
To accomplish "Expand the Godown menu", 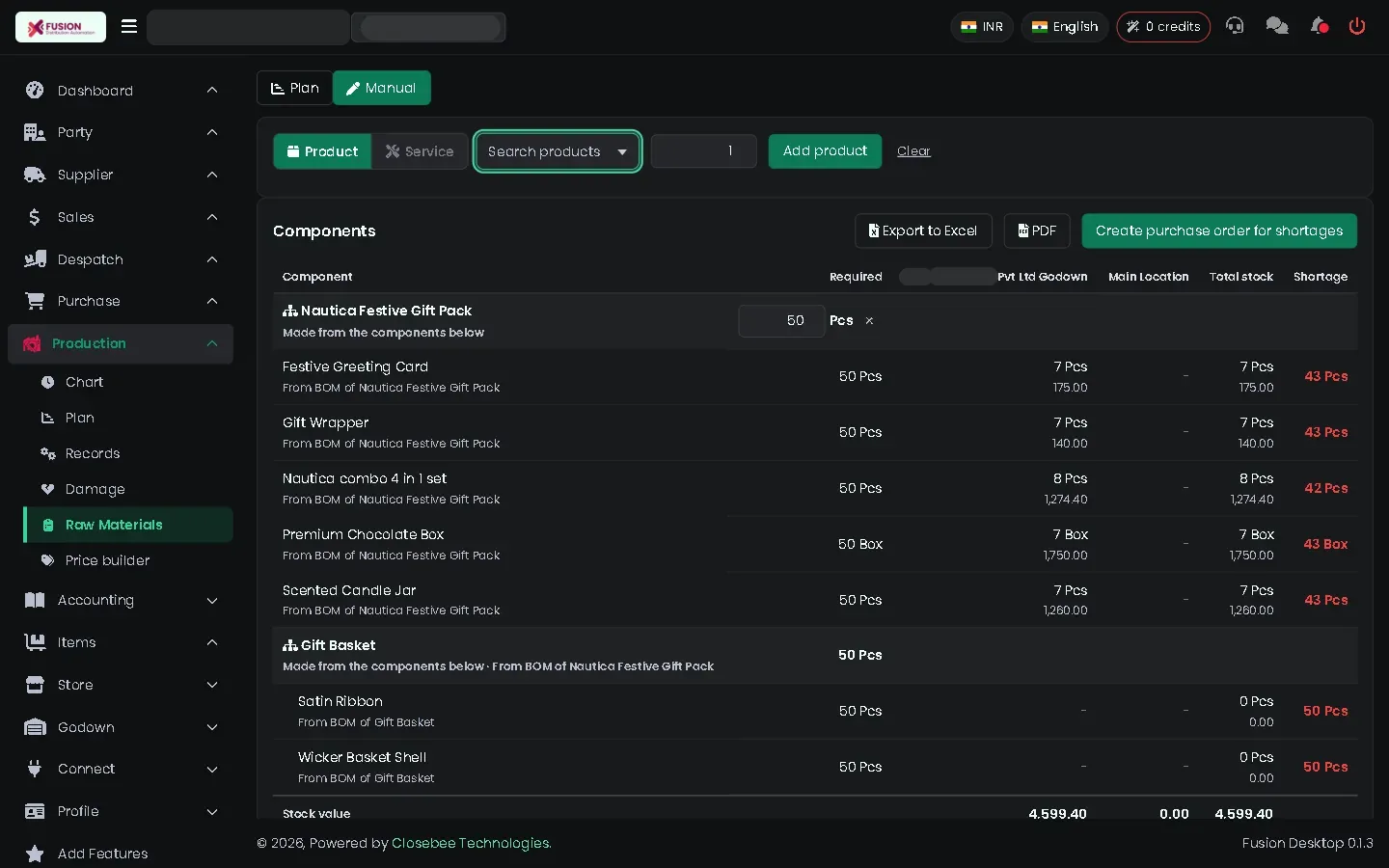I will (121, 727).
